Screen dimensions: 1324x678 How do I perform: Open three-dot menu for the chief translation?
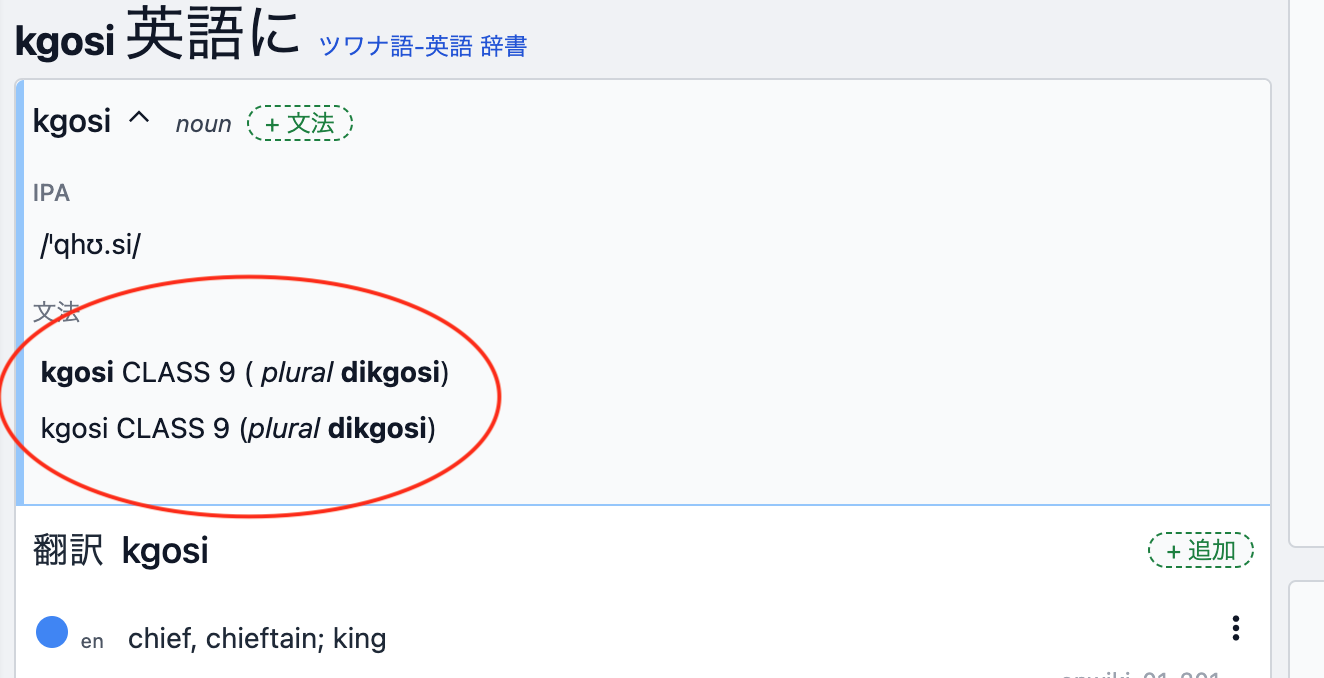[1236, 628]
